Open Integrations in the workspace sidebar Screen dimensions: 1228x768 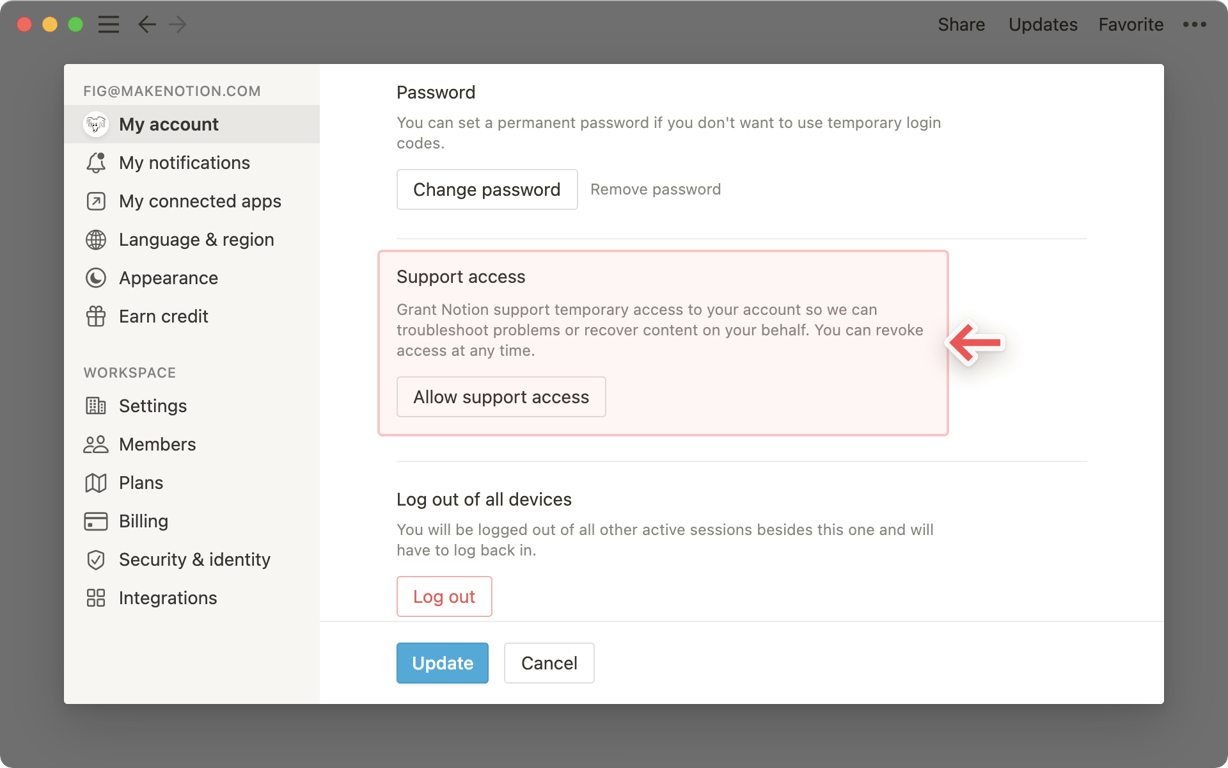click(167, 598)
